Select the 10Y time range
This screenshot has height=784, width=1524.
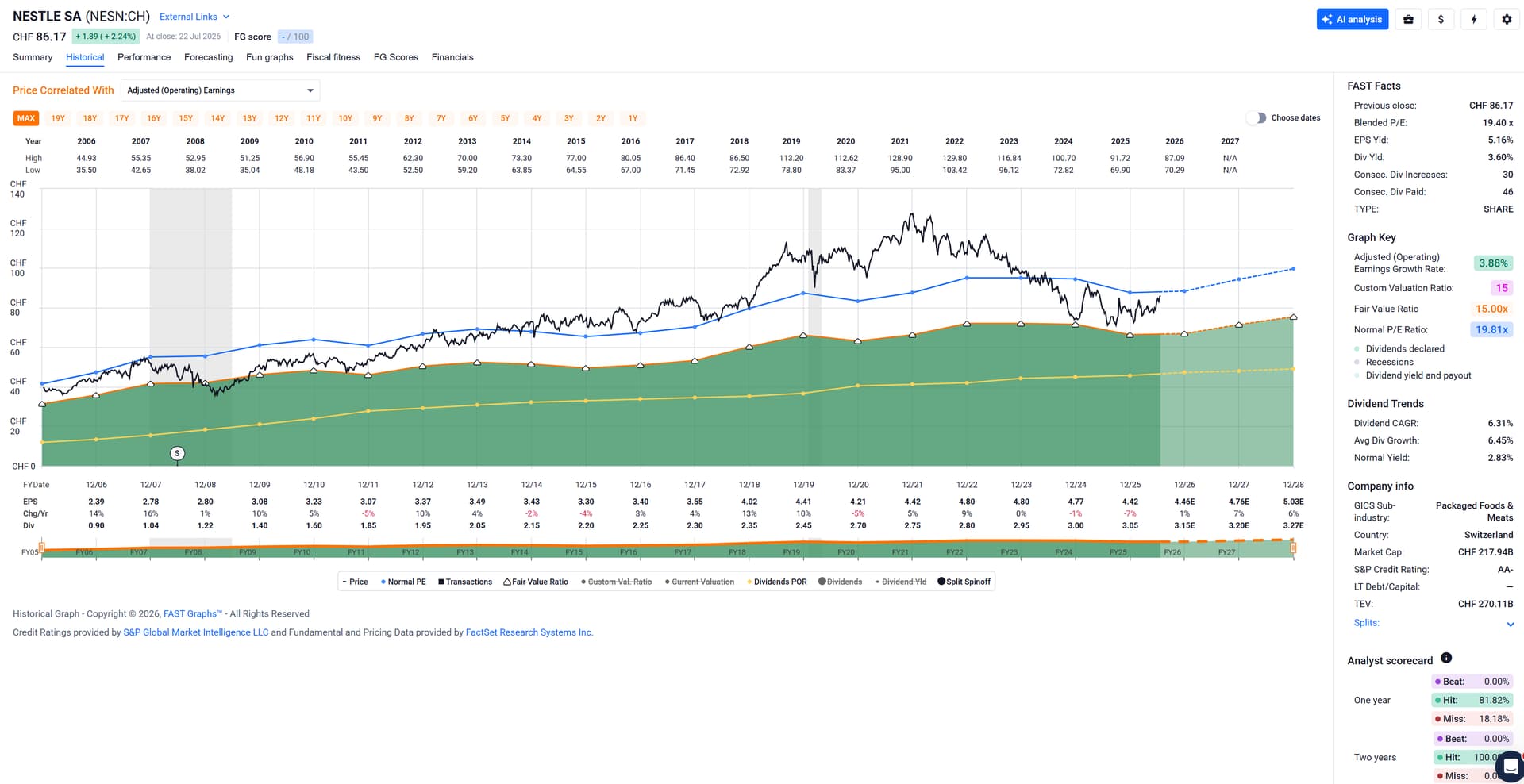[x=345, y=118]
